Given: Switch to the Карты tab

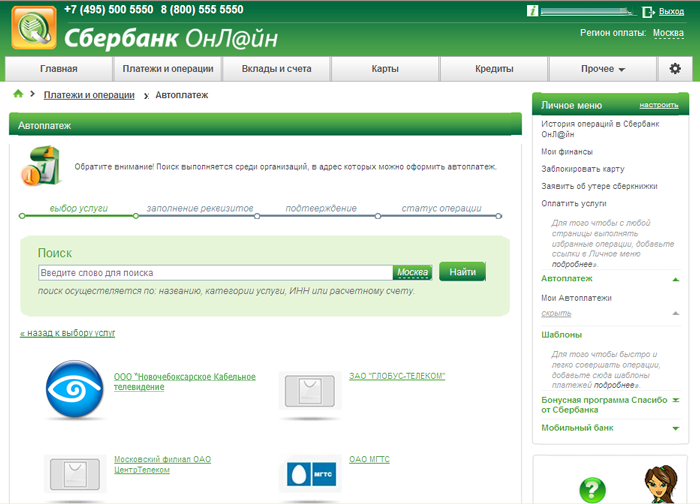Looking at the screenshot, I should coord(385,69).
